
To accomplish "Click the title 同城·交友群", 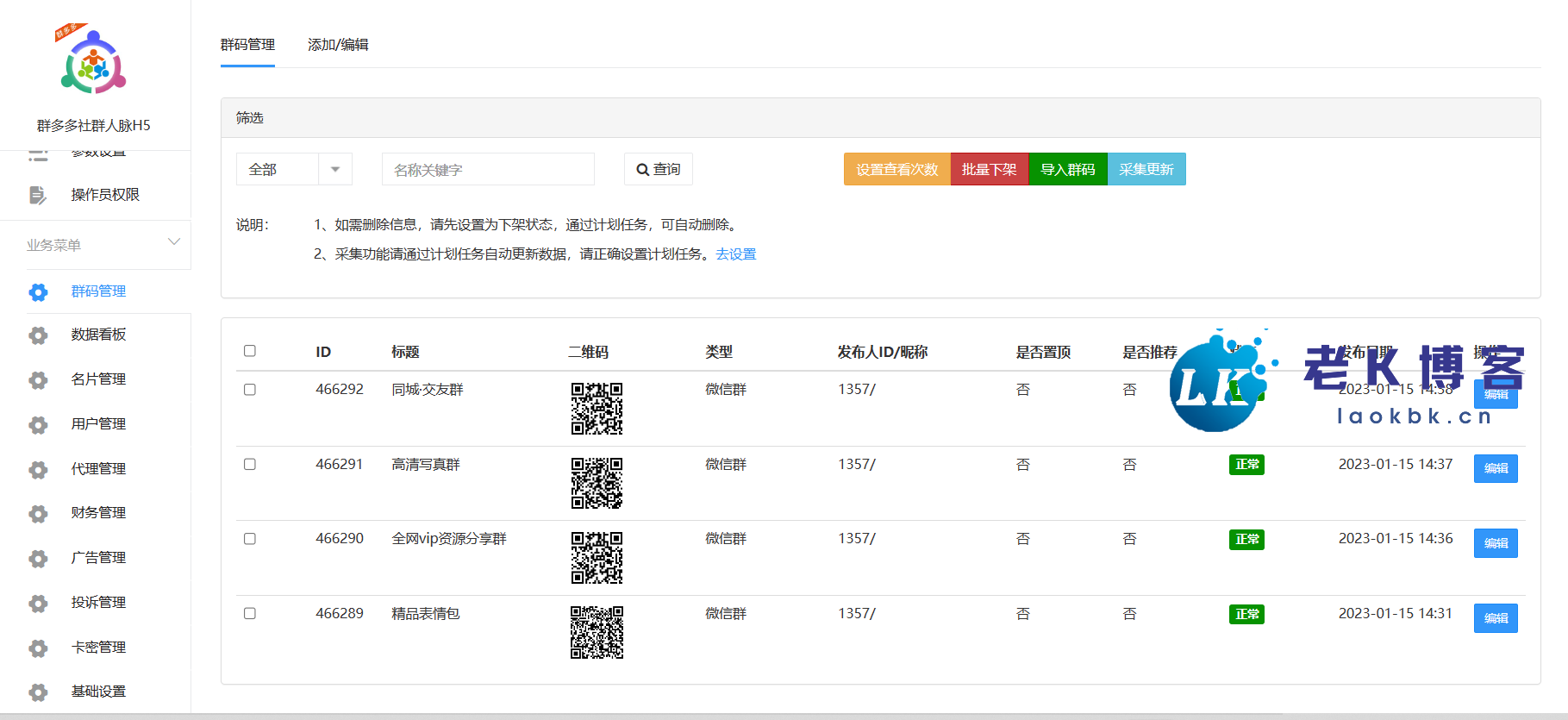I will (x=428, y=390).
